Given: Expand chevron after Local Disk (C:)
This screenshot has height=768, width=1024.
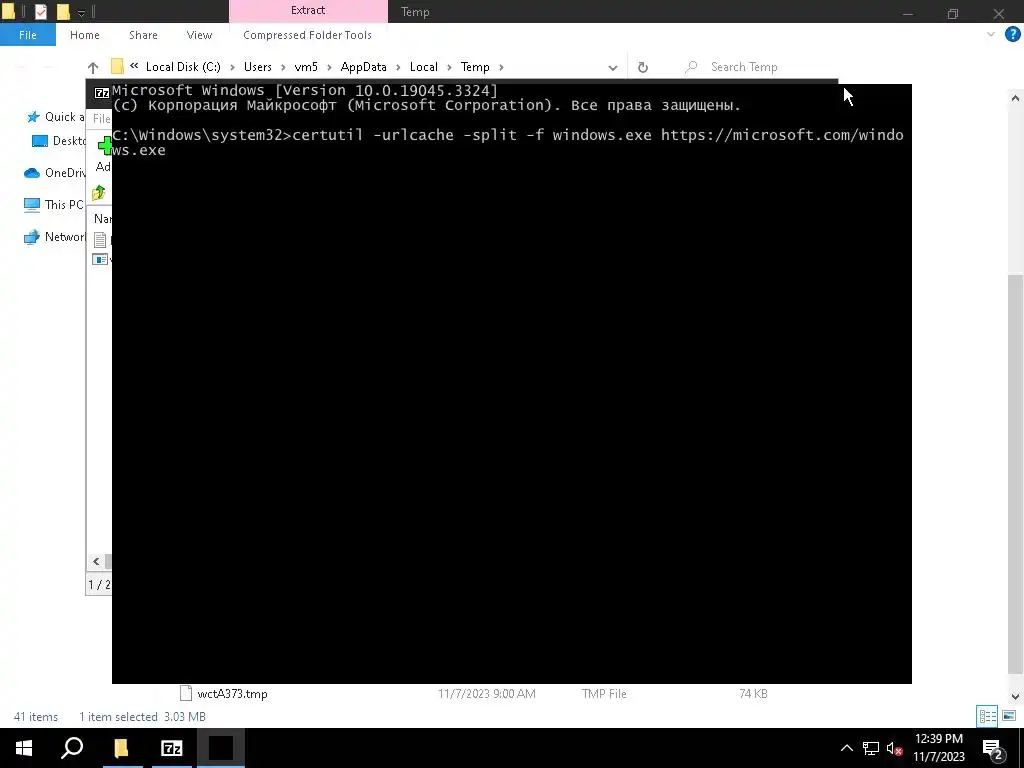Looking at the screenshot, I should pyautogui.click(x=232, y=67).
